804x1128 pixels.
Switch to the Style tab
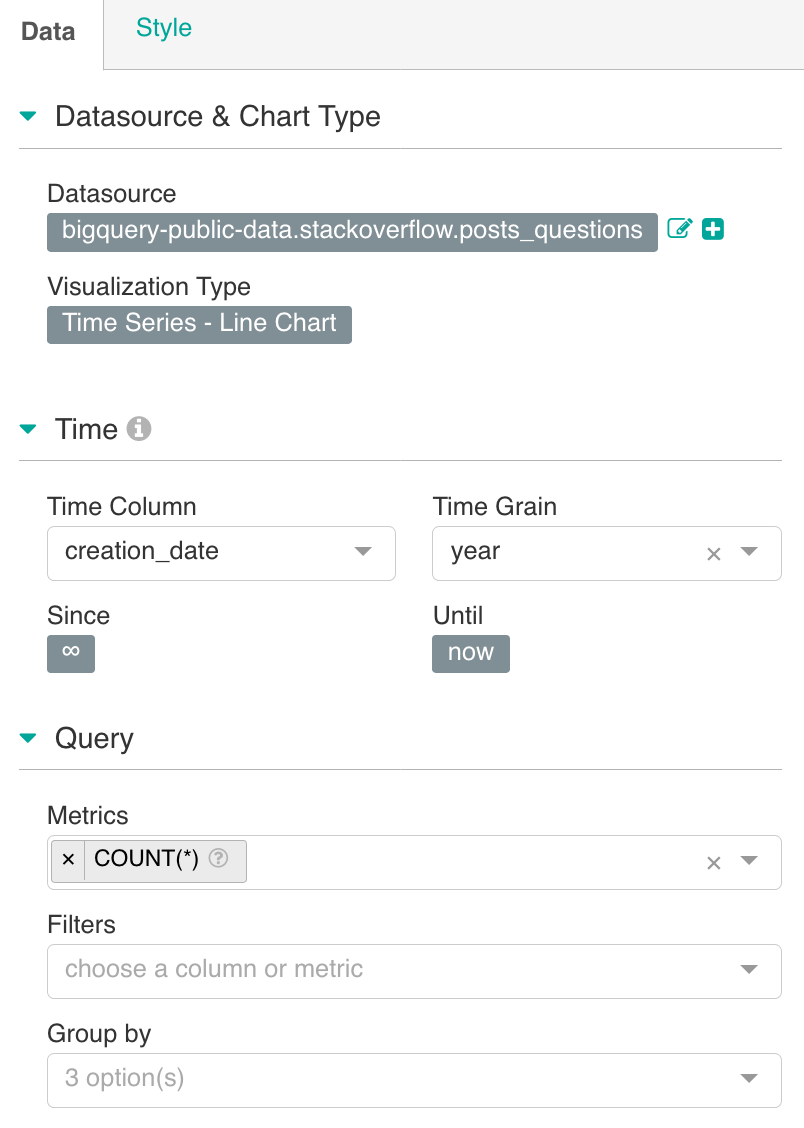(164, 28)
